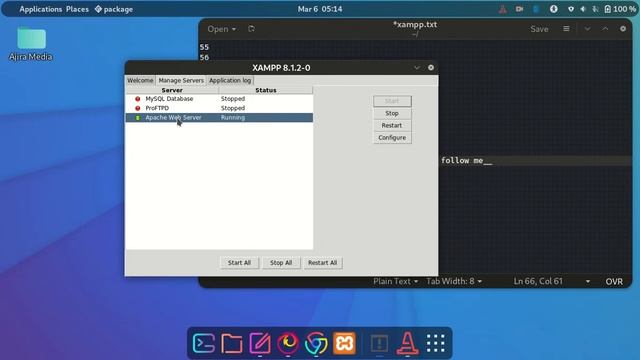Click ProFTPD red status icon
This screenshot has width=640, height=360.
[x=138, y=108]
